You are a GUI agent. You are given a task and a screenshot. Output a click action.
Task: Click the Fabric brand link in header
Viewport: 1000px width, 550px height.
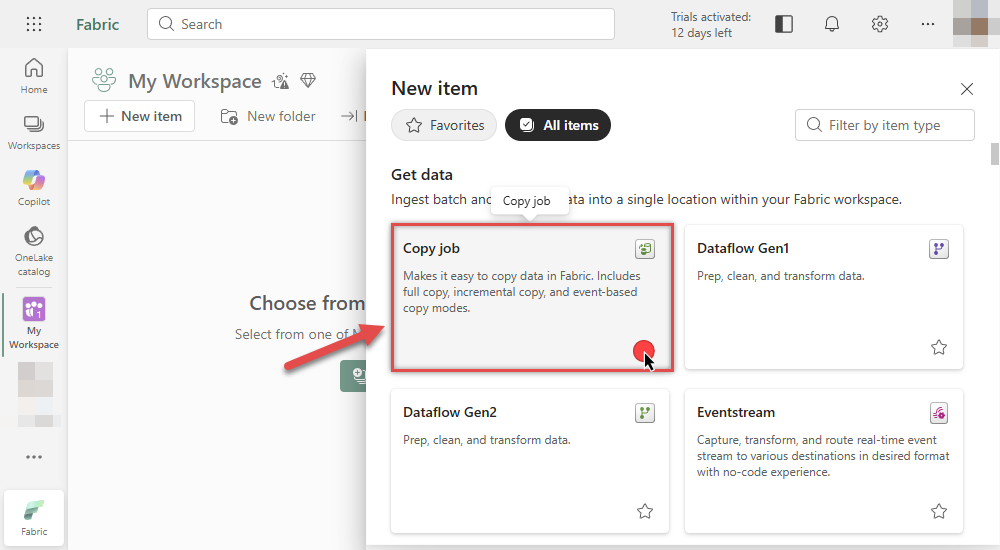98,24
